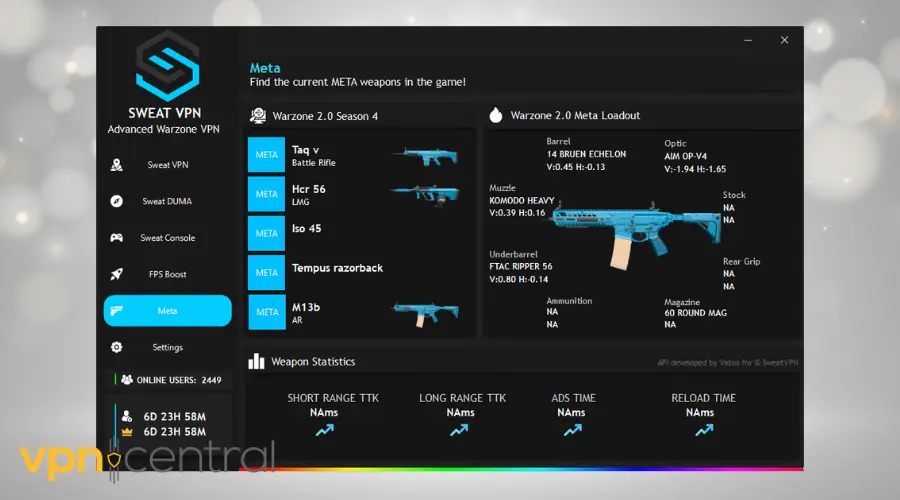Click the Warzone 2.0 Season 4 header icon
The height and width of the screenshot is (500, 900).
258,116
